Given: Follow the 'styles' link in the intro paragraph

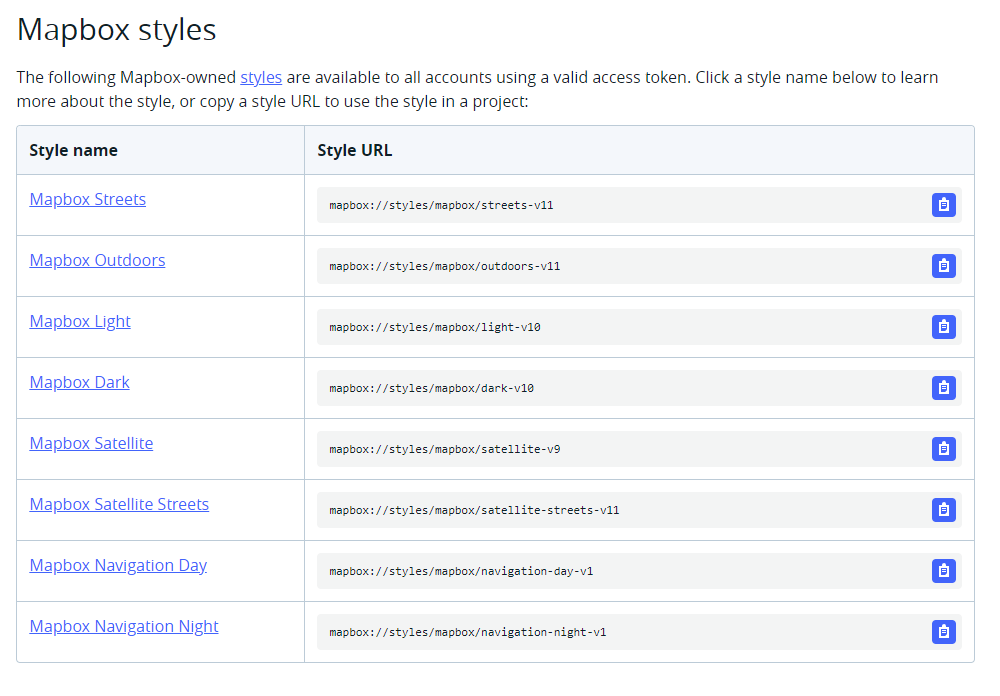Looking at the screenshot, I should pyautogui.click(x=261, y=77).
